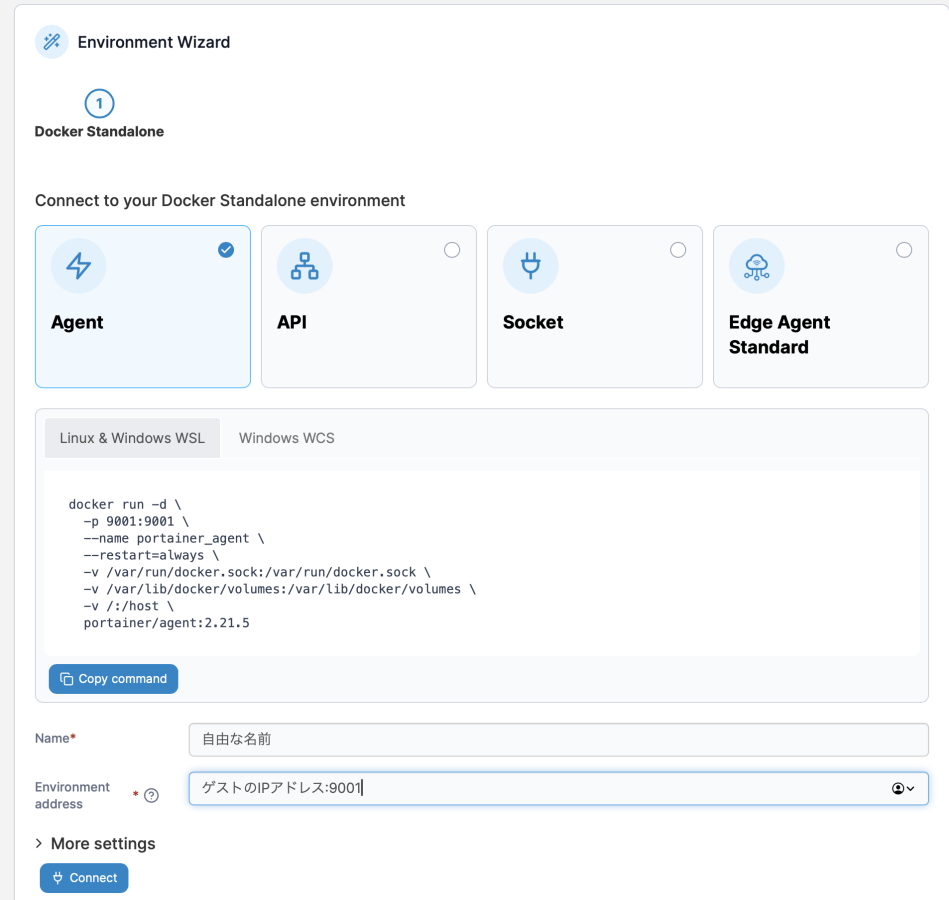Click the Environment Wizard magic wand icon

[51, 42]
